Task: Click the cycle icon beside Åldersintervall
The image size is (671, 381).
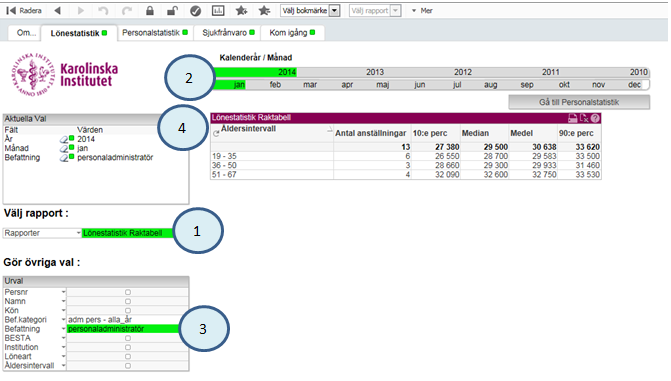Action: point(216,134)
